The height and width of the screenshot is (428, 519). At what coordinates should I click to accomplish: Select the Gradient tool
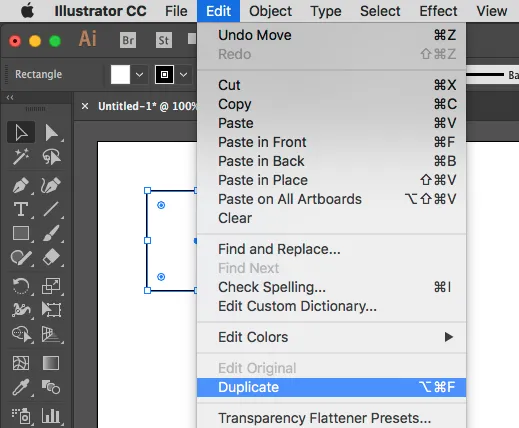pos(51,363)
